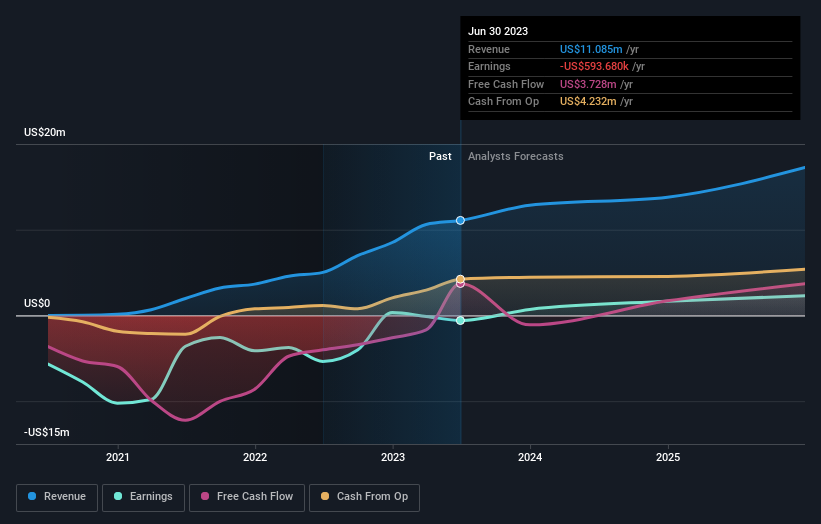Click the 2025 x-axis label

(x=668, y=458)
